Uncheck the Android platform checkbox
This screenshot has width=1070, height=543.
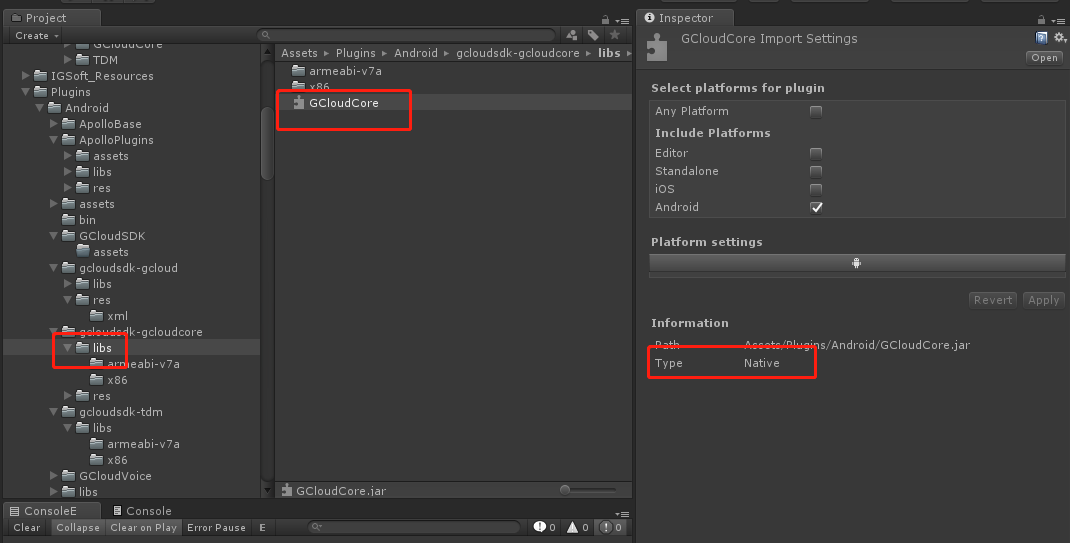pyautogui.click(x=815, y=207)
